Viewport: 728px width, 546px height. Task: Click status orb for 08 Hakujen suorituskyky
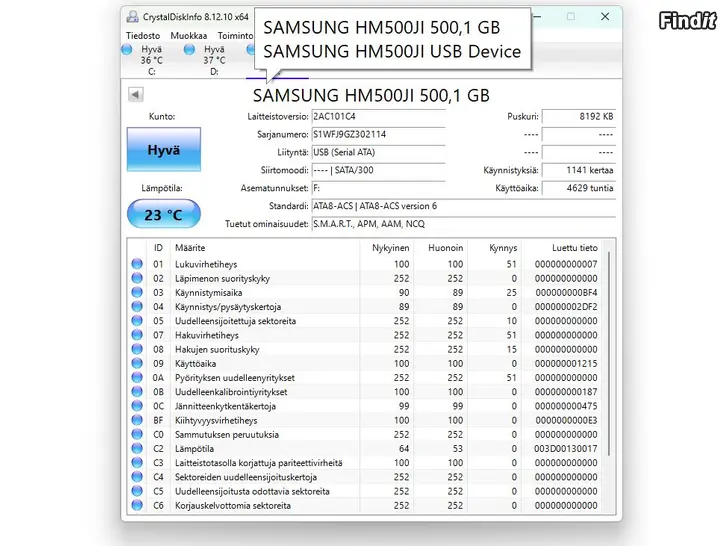(x=137, y=349)
